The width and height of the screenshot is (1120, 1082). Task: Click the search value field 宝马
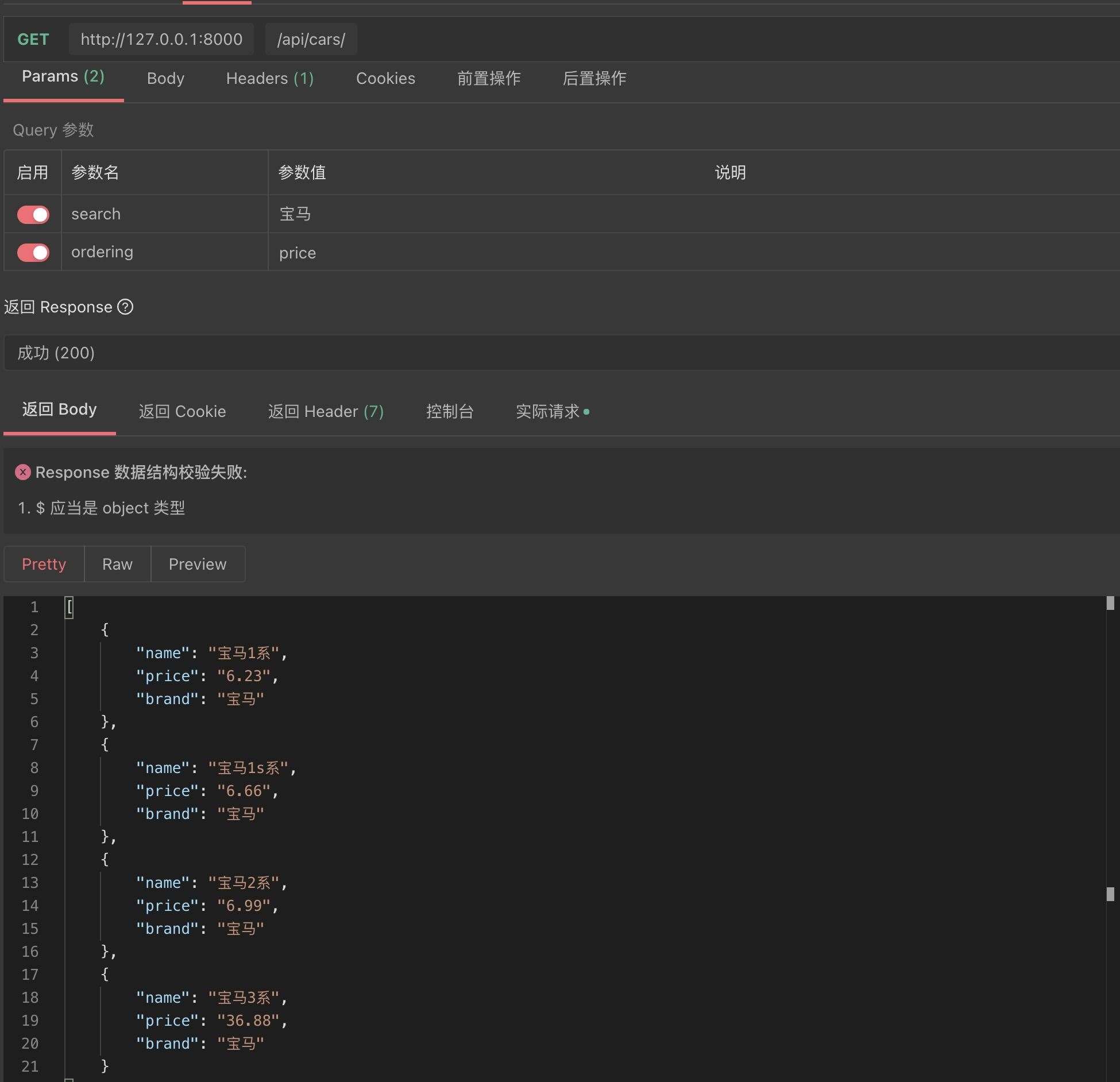[x=295, y=214]
